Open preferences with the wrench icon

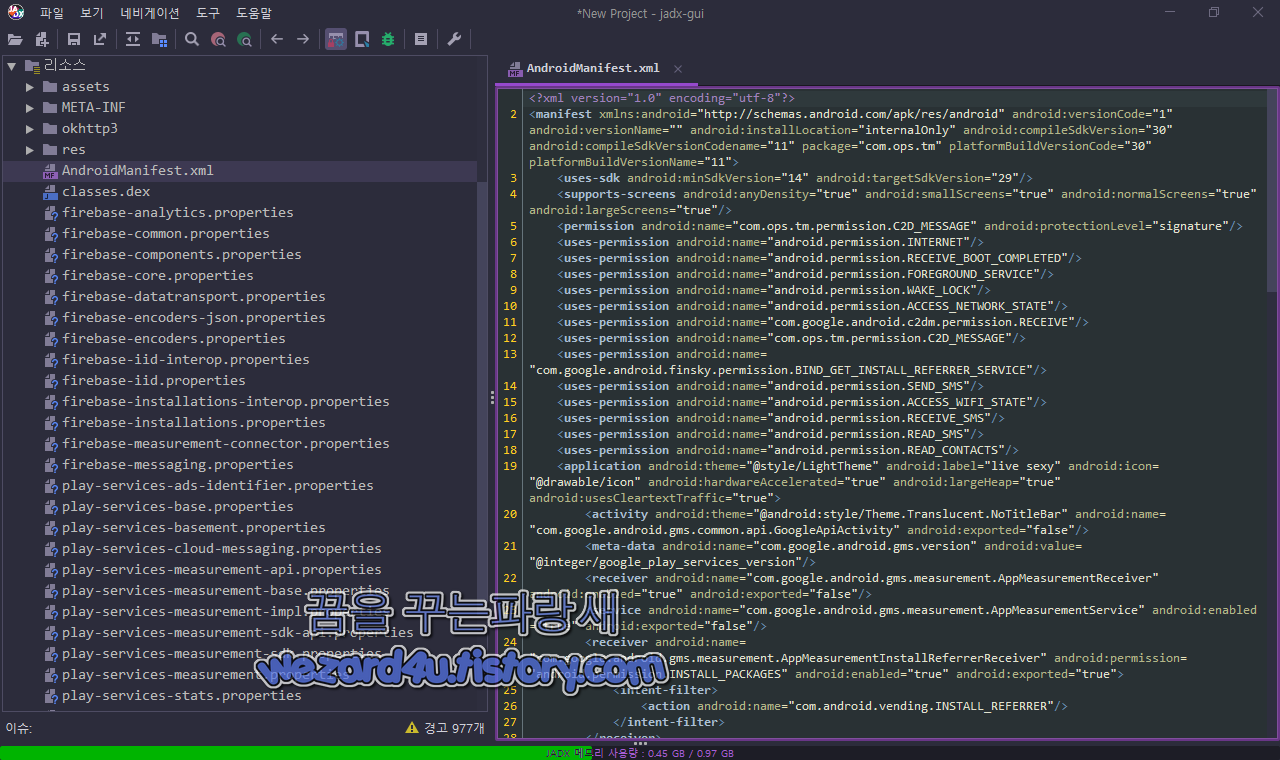click(x=453, y=39)
